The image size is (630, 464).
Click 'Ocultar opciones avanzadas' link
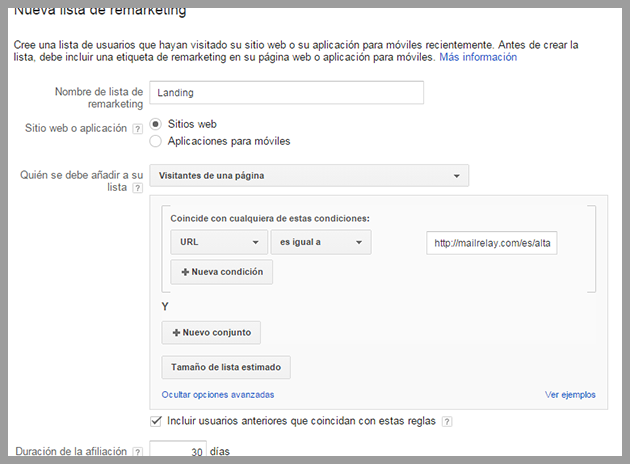click(218, 395)
